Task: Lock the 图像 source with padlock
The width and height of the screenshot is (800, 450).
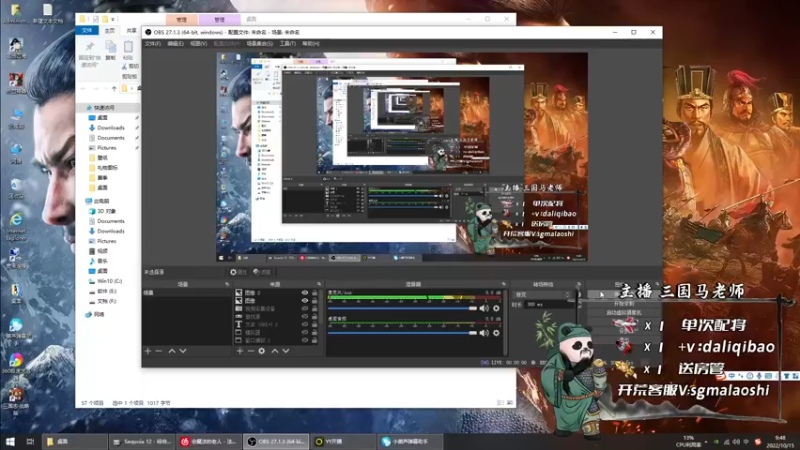Action: pos(314,301)
